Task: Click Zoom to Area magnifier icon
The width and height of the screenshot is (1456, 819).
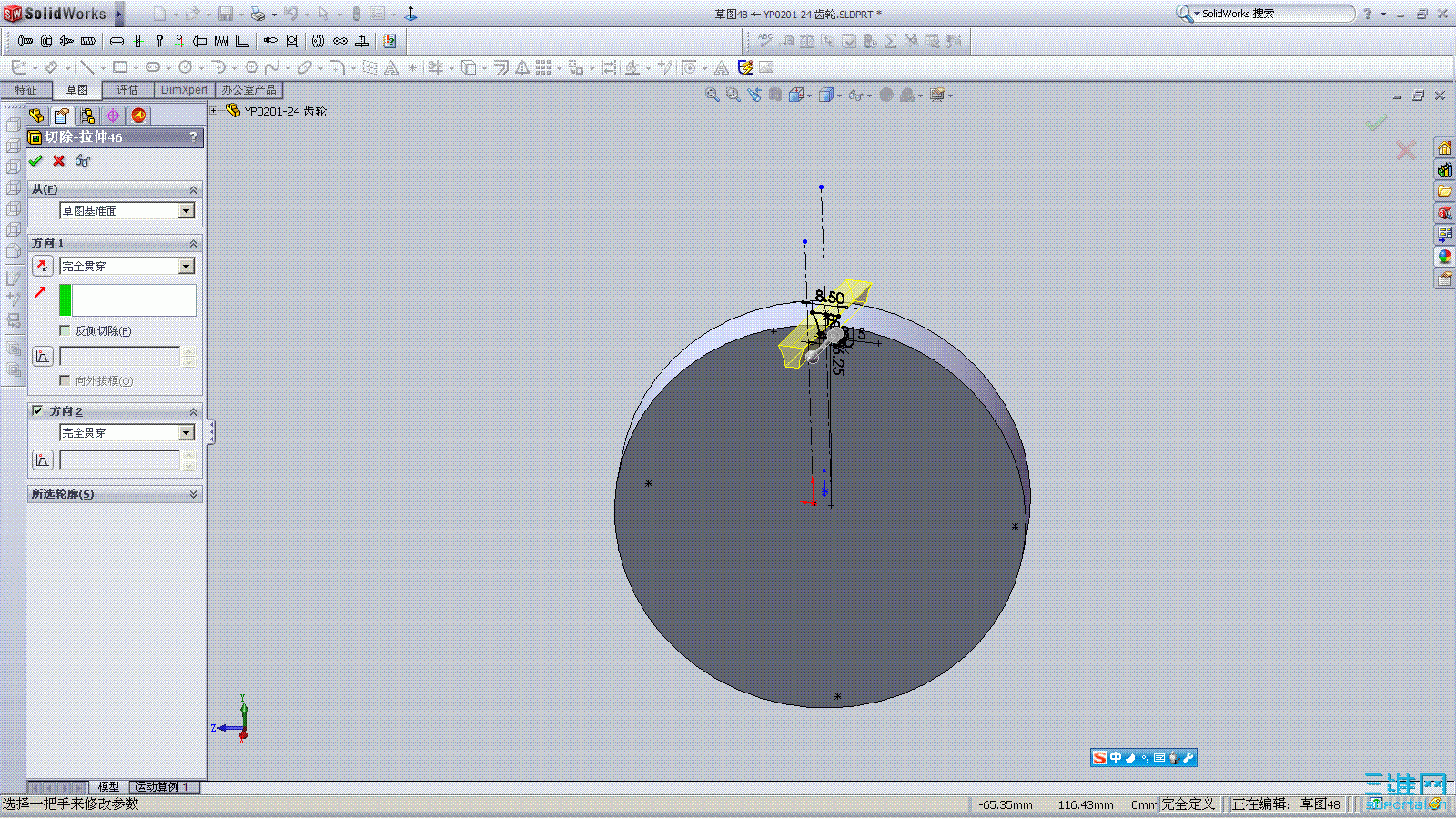Action: pyautogui.click(x=733, y=95)
